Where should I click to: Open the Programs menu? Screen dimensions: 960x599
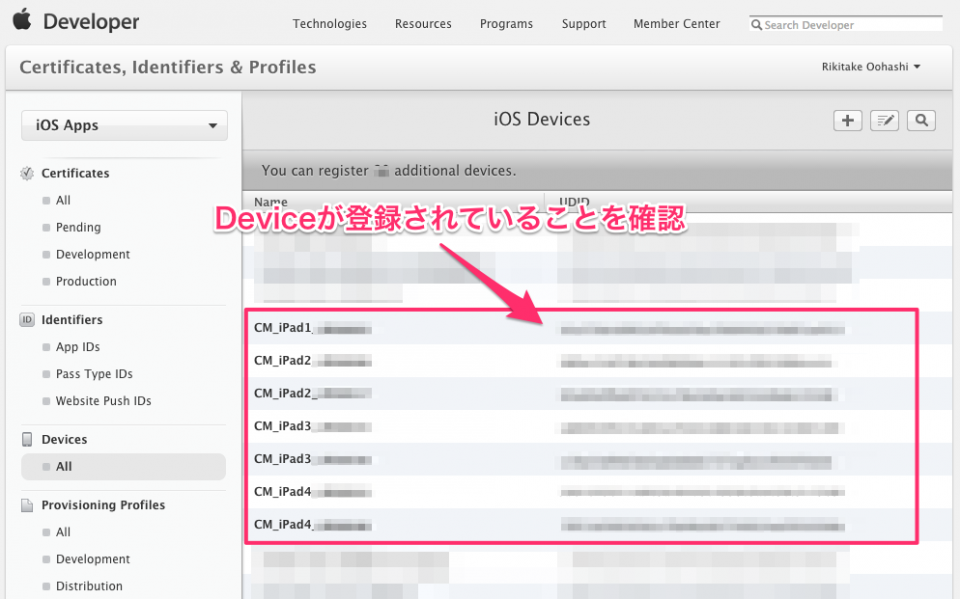coord(506,24)
